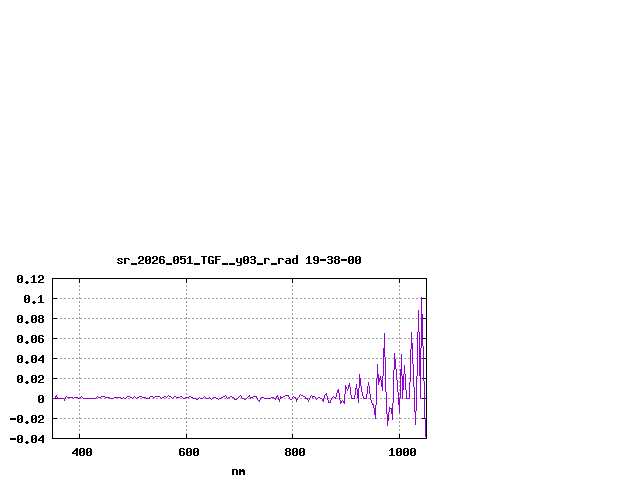
Task: Click the 400 x-axis tick label
Action: pos(82,452)
